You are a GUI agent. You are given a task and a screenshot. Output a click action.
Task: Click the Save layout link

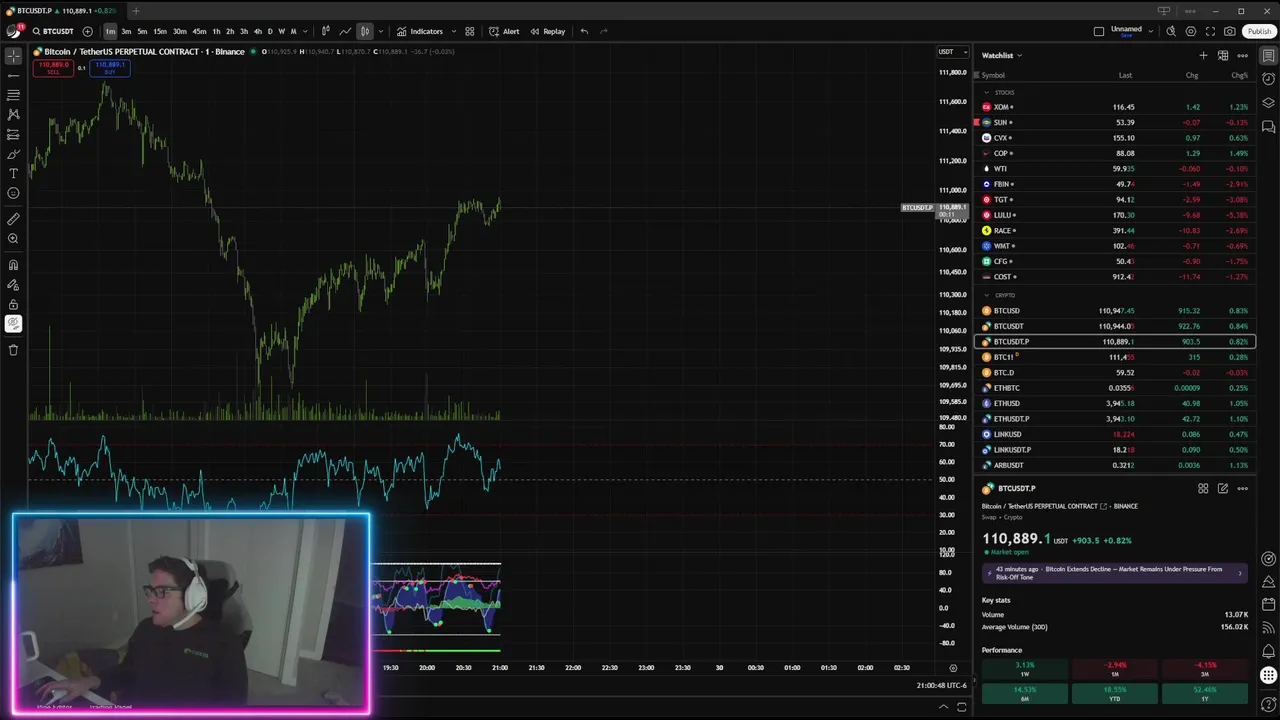(x=1126, y=36)
